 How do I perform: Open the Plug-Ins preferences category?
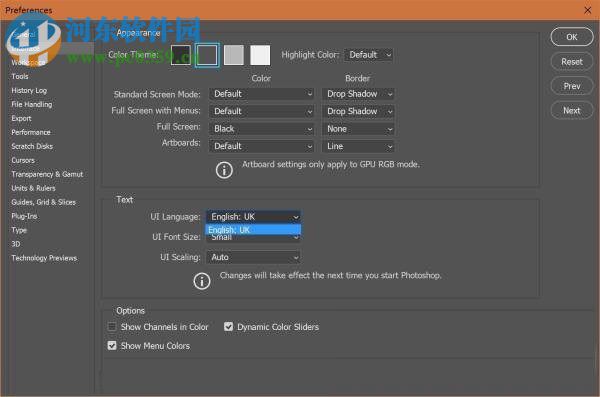click(24, 216)
